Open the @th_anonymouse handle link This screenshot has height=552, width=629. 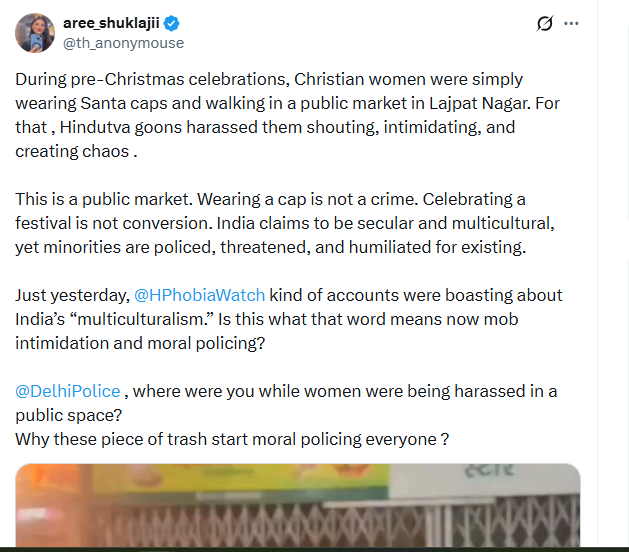pos(124,43)
